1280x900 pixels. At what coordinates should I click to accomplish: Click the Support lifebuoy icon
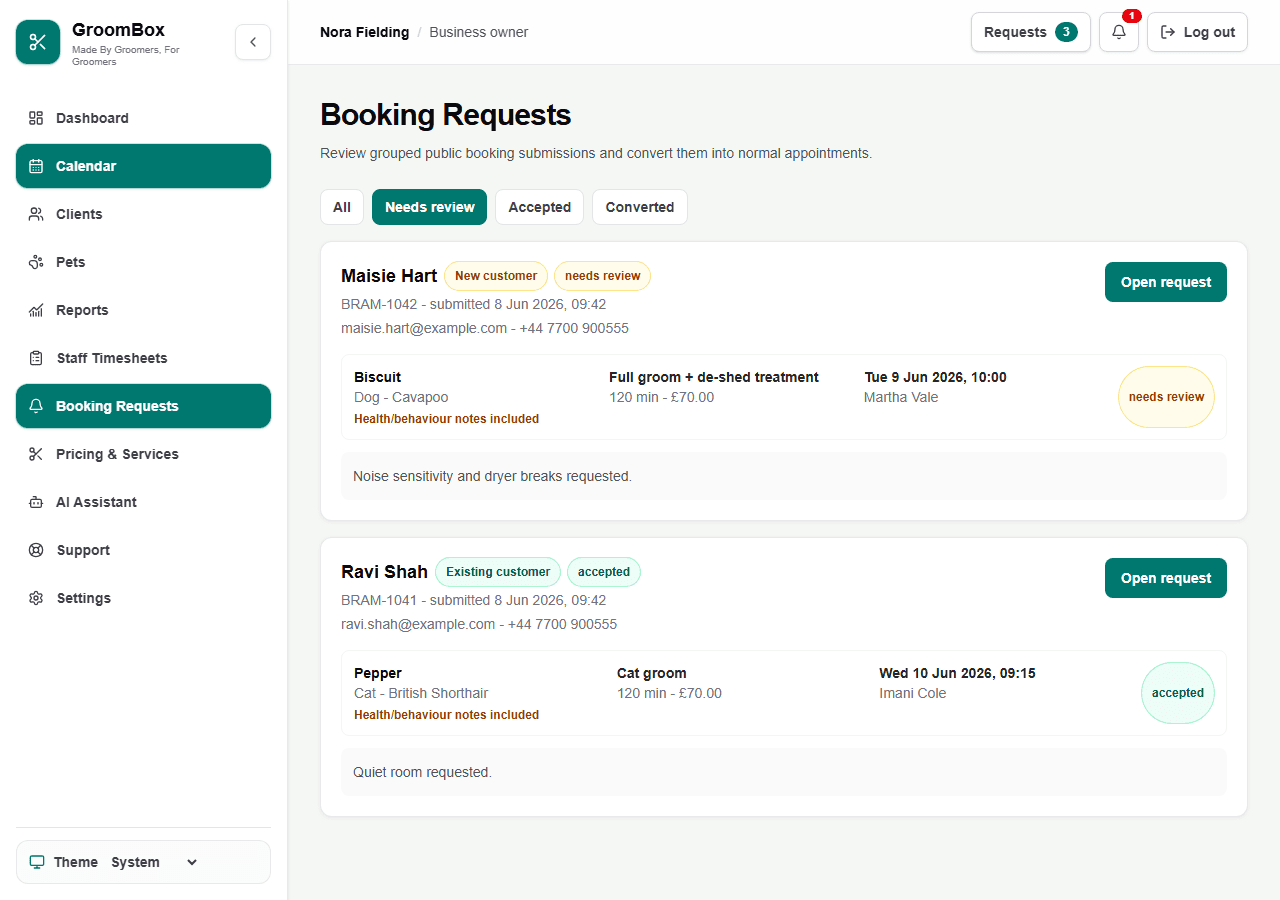pyautogui.click(x=36, y=550)
